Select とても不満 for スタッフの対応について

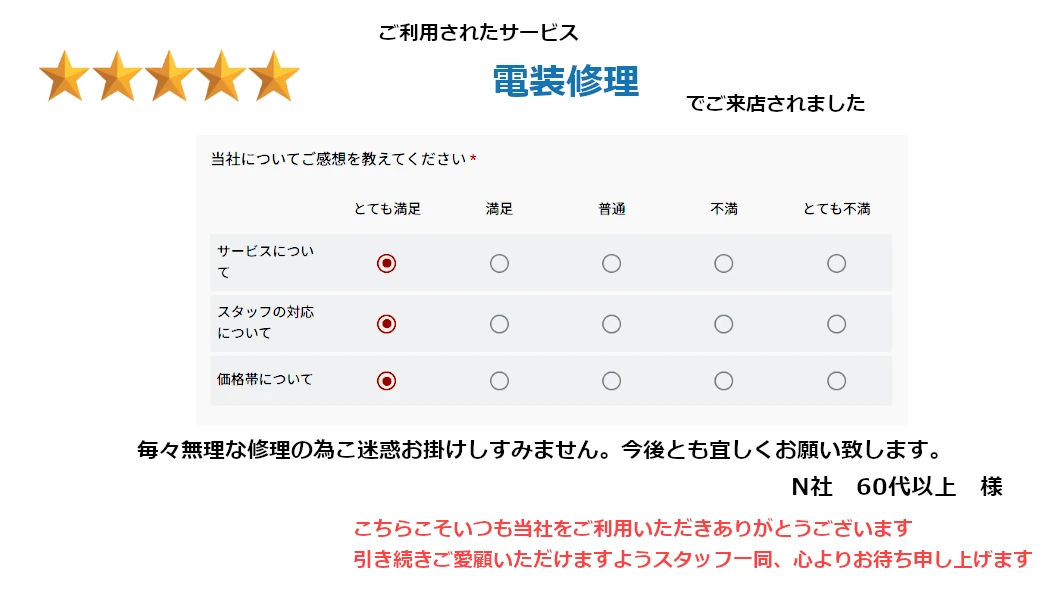(x=836, y=324)
